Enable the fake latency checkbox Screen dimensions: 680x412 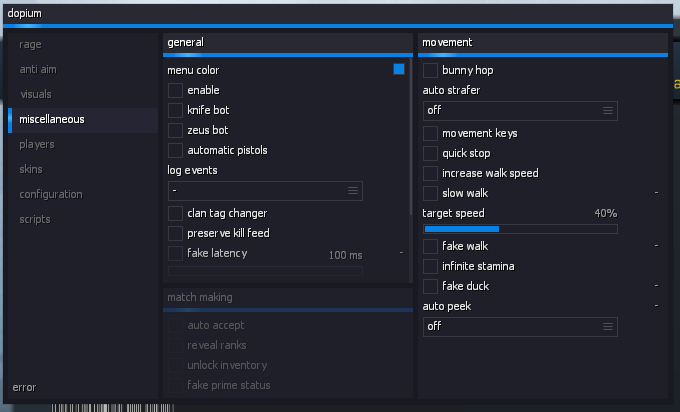point(175,253)
